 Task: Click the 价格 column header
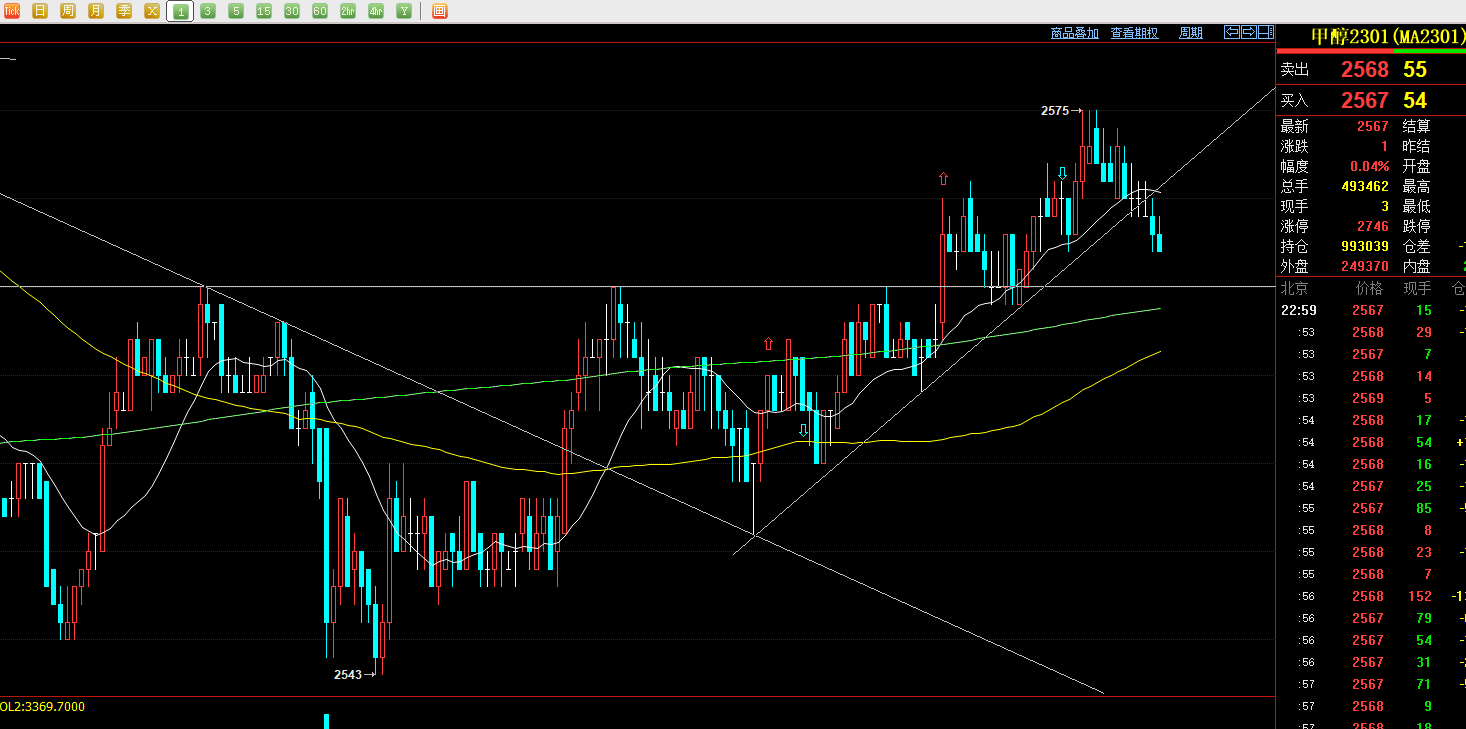point(1369,288)
